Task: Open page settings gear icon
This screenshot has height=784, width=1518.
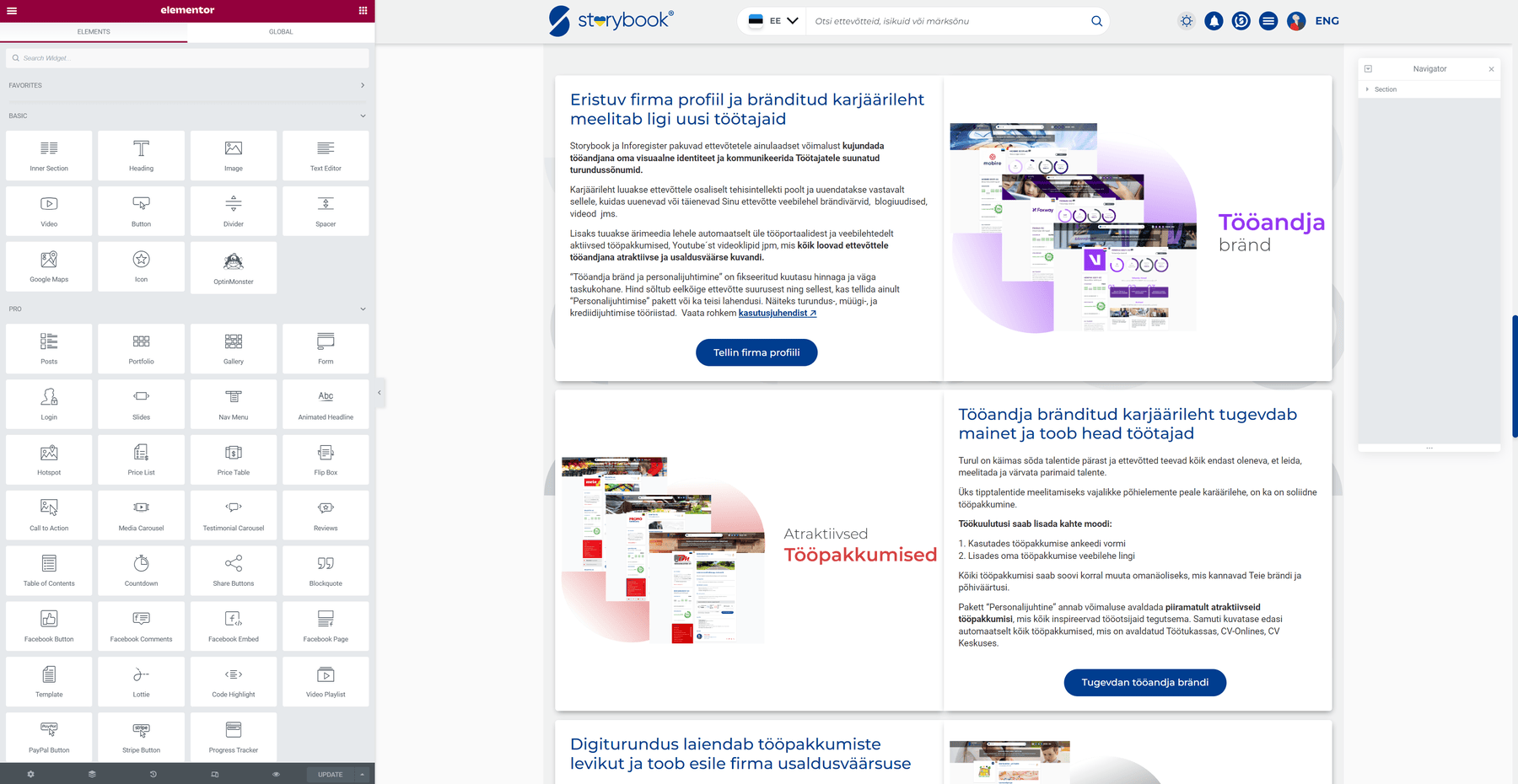Action: tap(30, 774)
